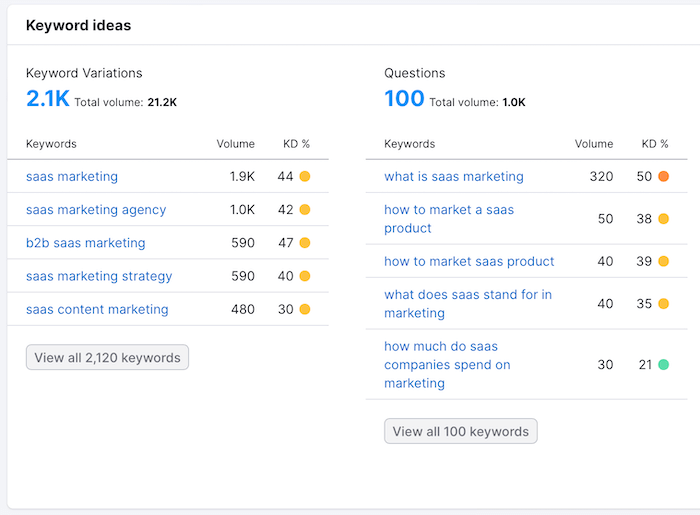Image resolution: width=700 pixels, height=515 pixels.
Task: Click the KD dot for how to market saas product
Action: [x=663, y=261]
